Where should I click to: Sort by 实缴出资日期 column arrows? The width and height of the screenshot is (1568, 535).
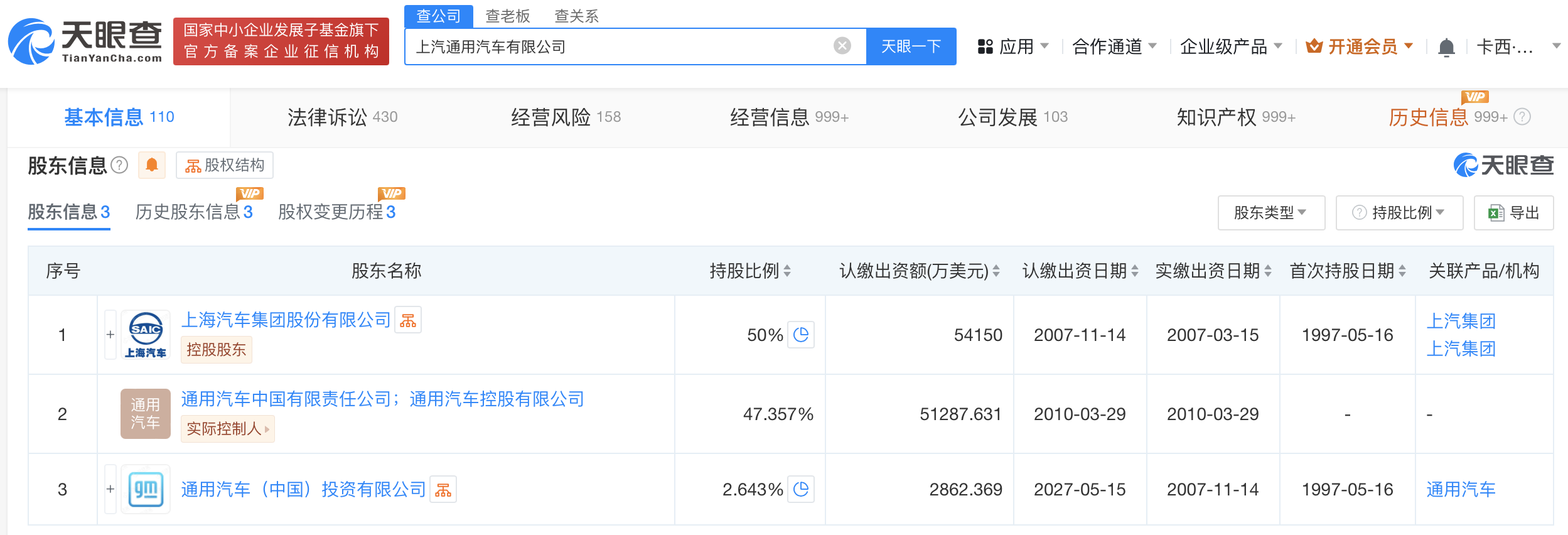[x=1268, y=271]
